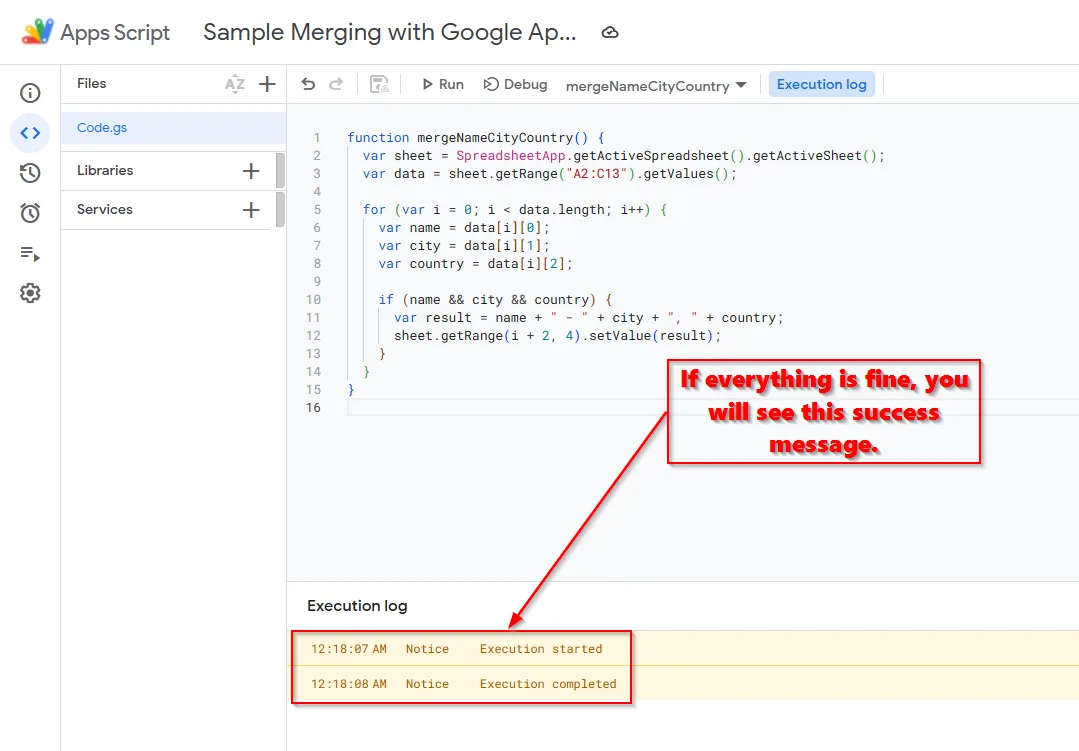The image size is (1079, 751).
Task: Click the var country = data[i][2] line
Action: pyautogui.click(x=476, y=263)
